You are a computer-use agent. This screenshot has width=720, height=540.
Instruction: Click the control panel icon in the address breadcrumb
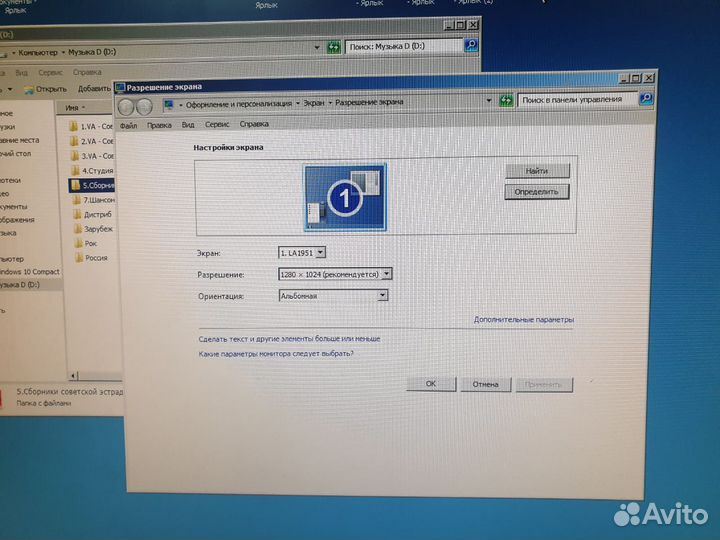tap(168, 104)
